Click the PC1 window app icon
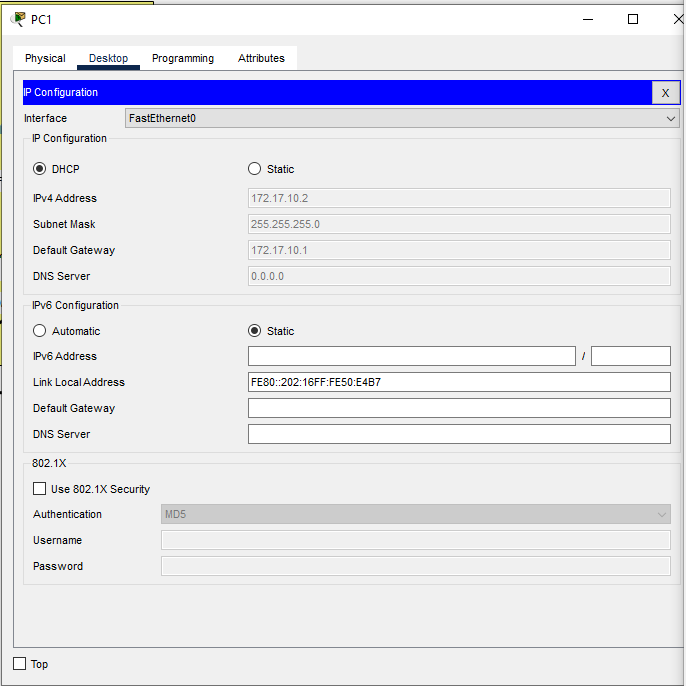This screenshot has height=686, width=688. (x=18, y=19)
